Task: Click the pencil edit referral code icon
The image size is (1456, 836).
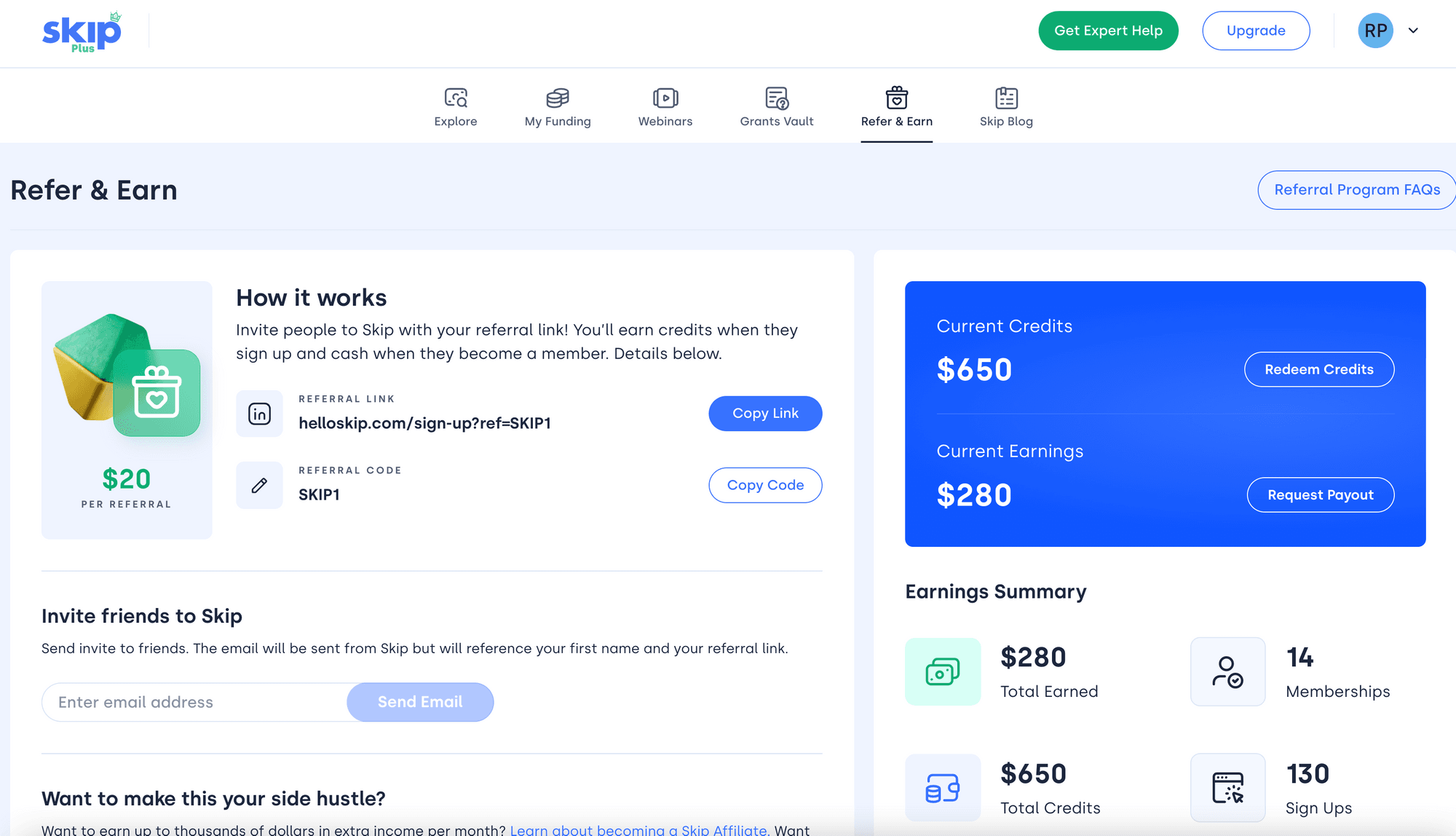Action: (x=259, y=485)
